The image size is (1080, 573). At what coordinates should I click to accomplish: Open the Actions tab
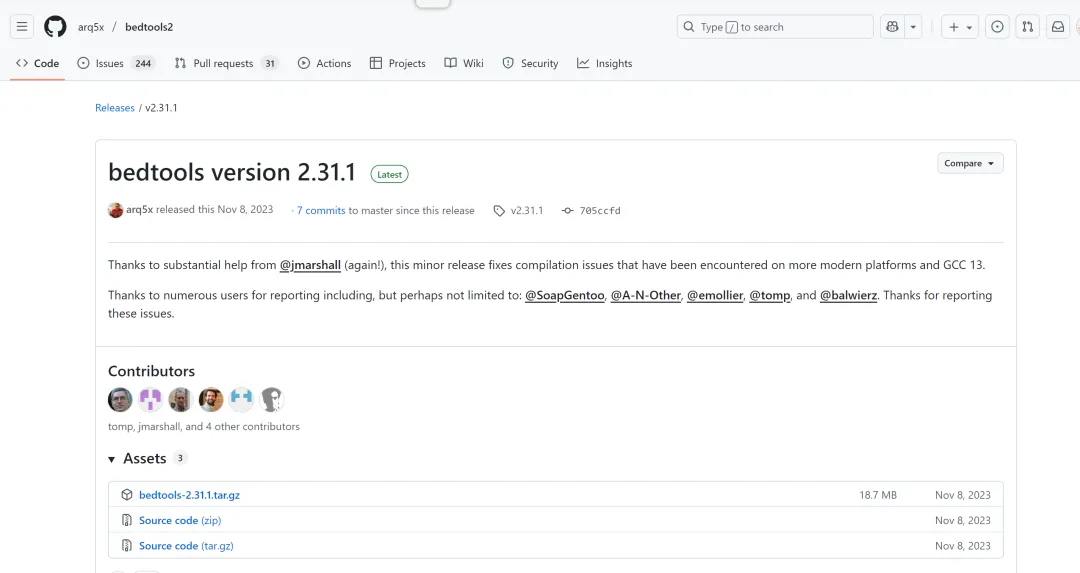(x=324, y=63)
